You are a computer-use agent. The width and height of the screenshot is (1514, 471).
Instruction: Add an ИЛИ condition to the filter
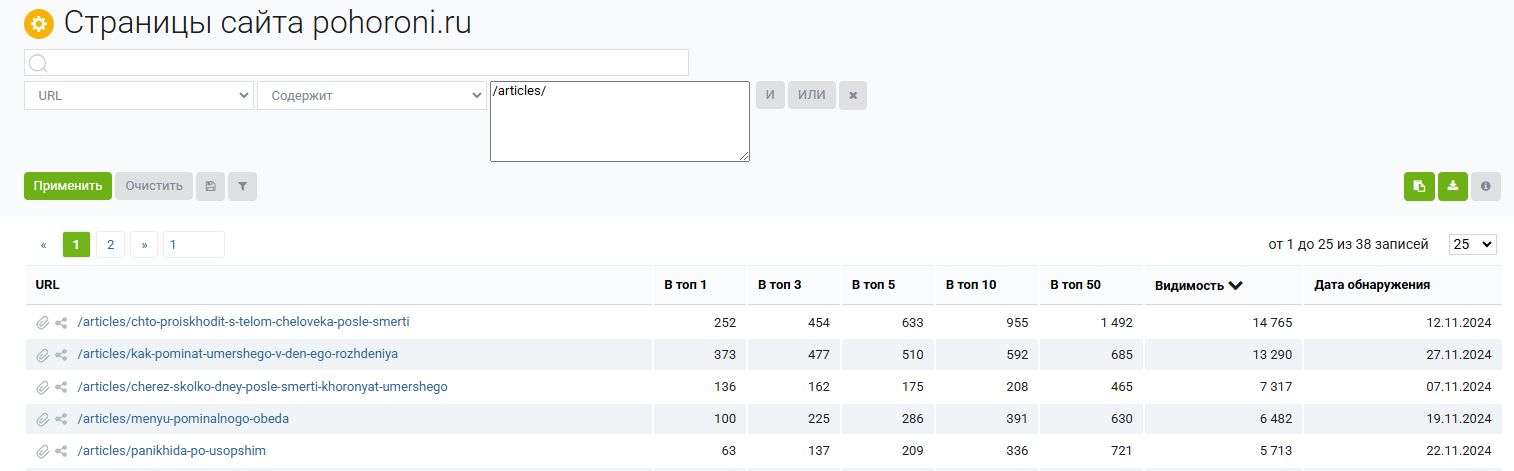click(811, 95)
